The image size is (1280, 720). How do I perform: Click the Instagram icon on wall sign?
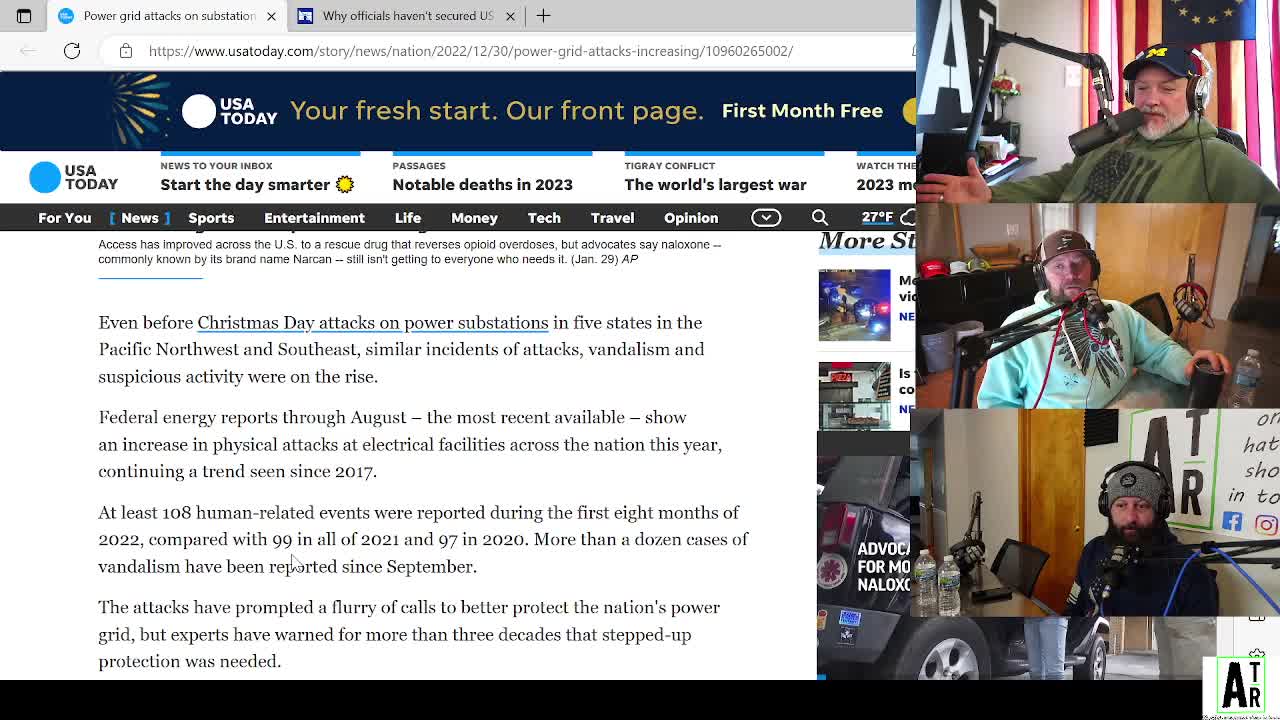pyautogui.click(x=1266, y=524)
